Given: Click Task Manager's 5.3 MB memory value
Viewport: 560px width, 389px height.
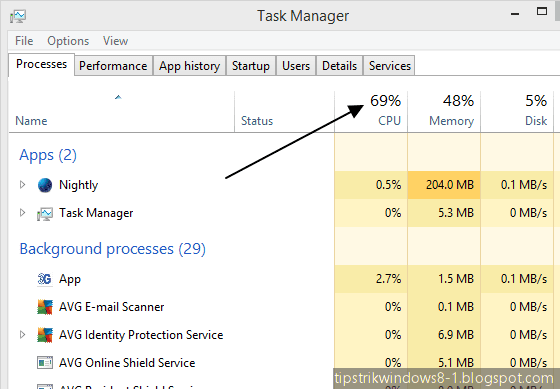Looking at the screenshot, I should [456, 213].
